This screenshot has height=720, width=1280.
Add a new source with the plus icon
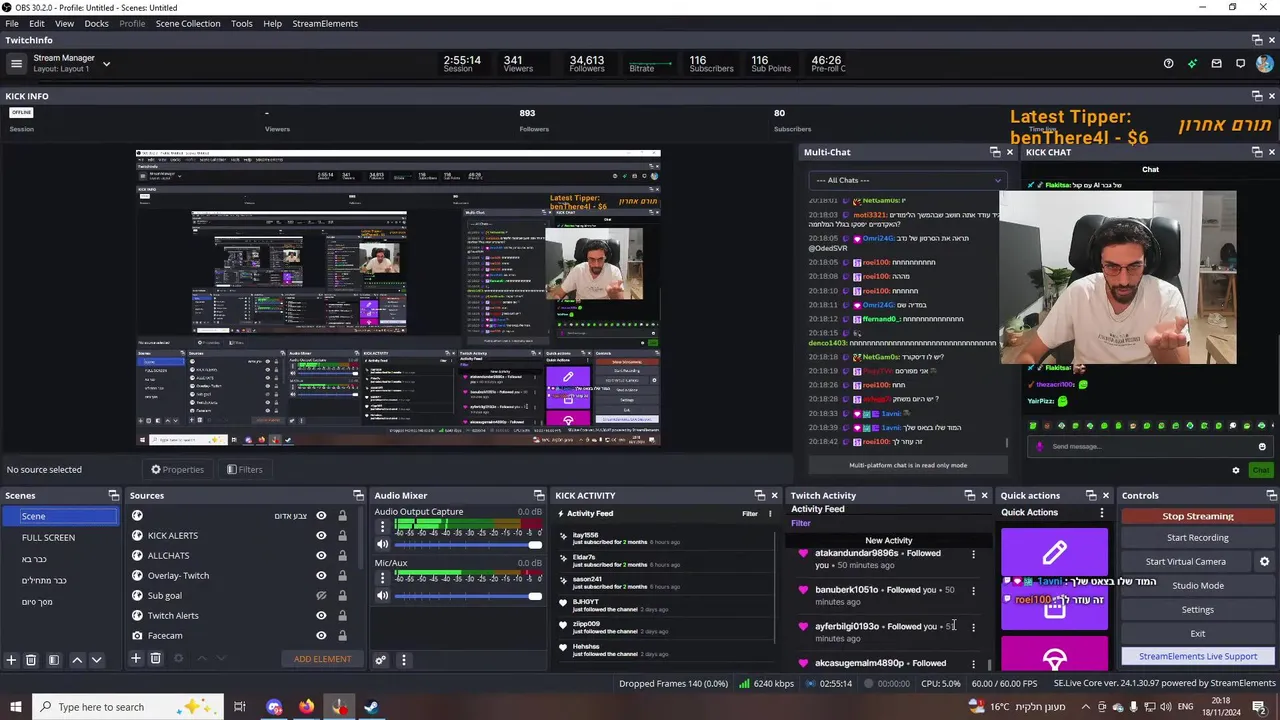click(x=135, y=658)
